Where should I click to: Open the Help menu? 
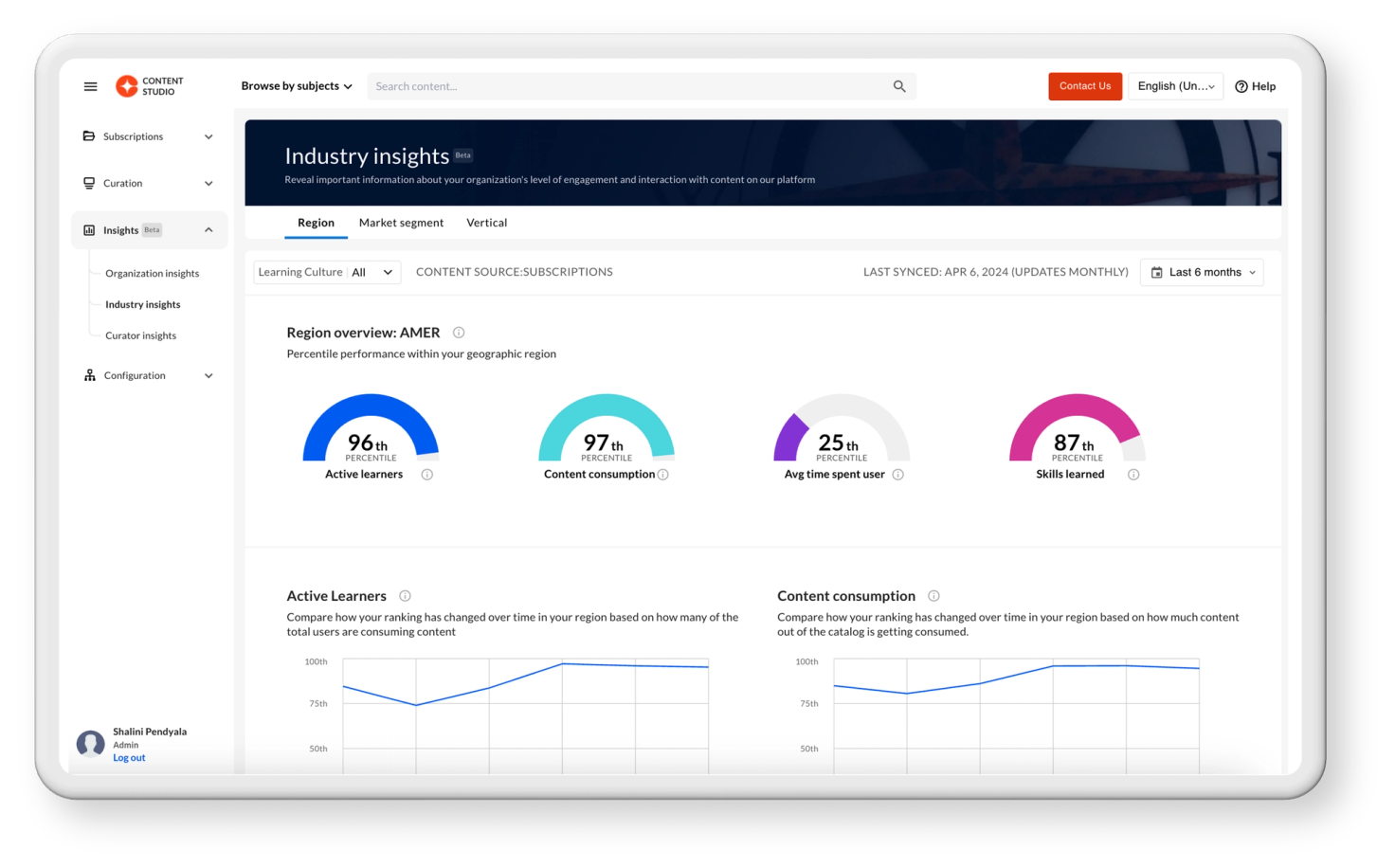1255,86
